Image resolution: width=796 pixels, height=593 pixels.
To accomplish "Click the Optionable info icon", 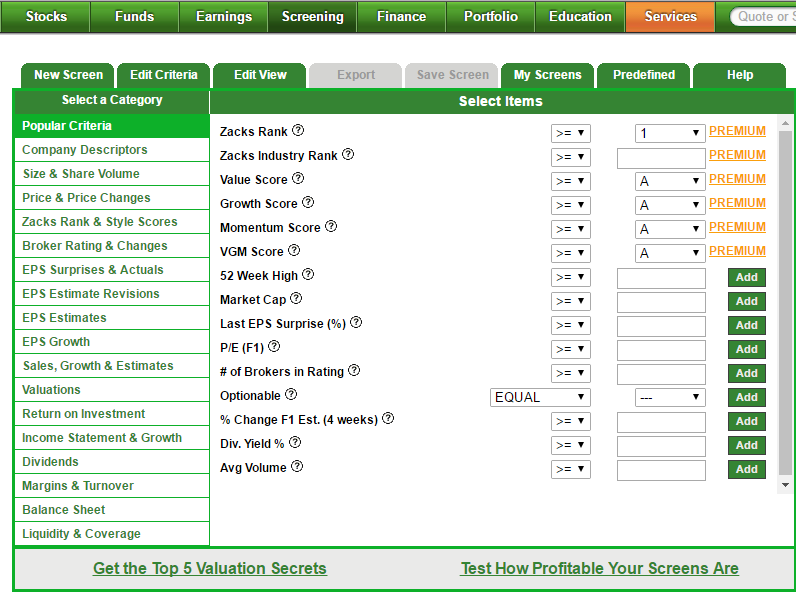I will tap(291, 394).
